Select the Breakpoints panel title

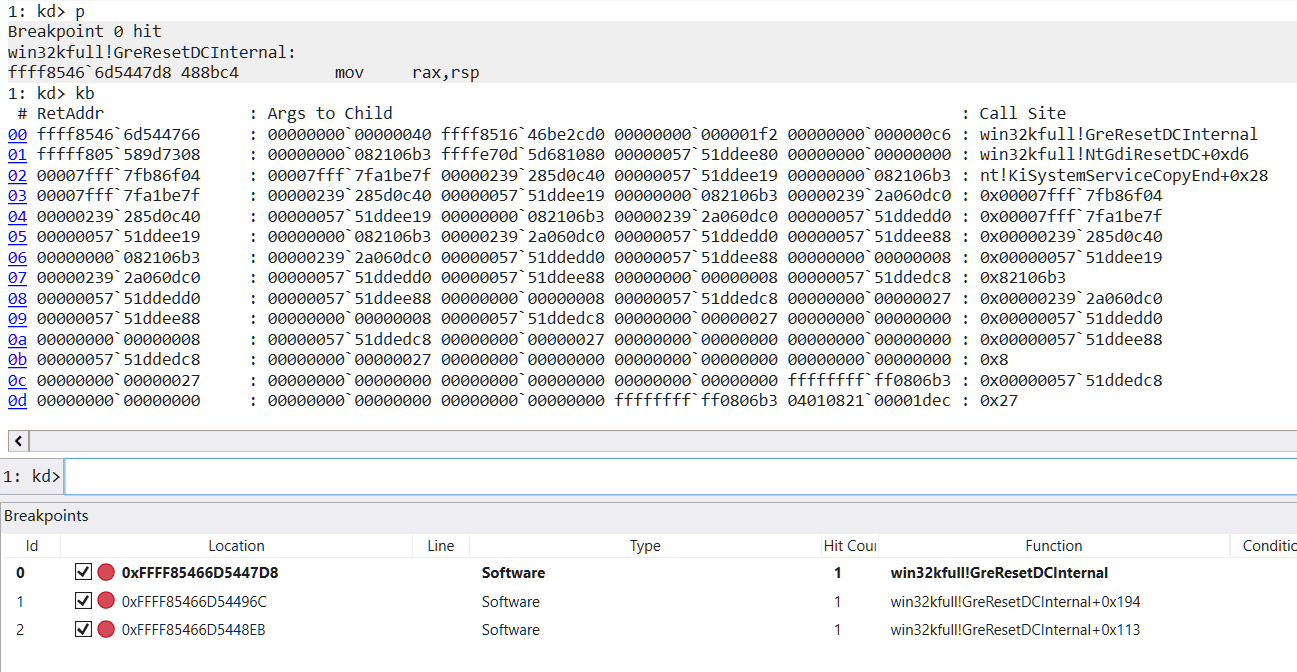pos(46,516)
